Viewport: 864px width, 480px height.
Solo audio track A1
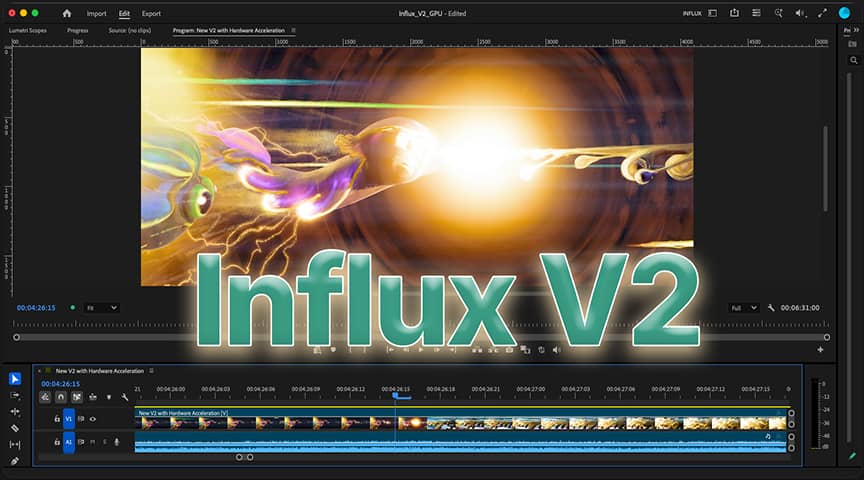coord(105,442)
